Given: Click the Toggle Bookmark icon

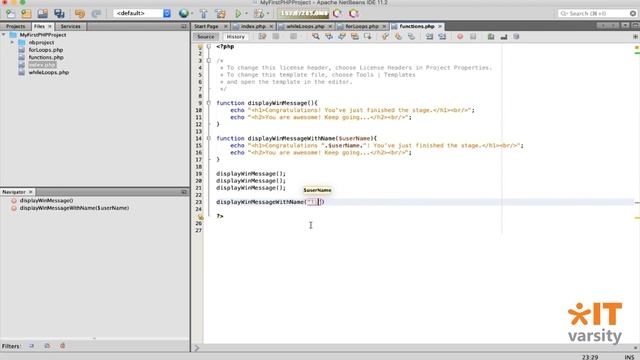Looking at the screenshot, I should (x=411, y=37).
